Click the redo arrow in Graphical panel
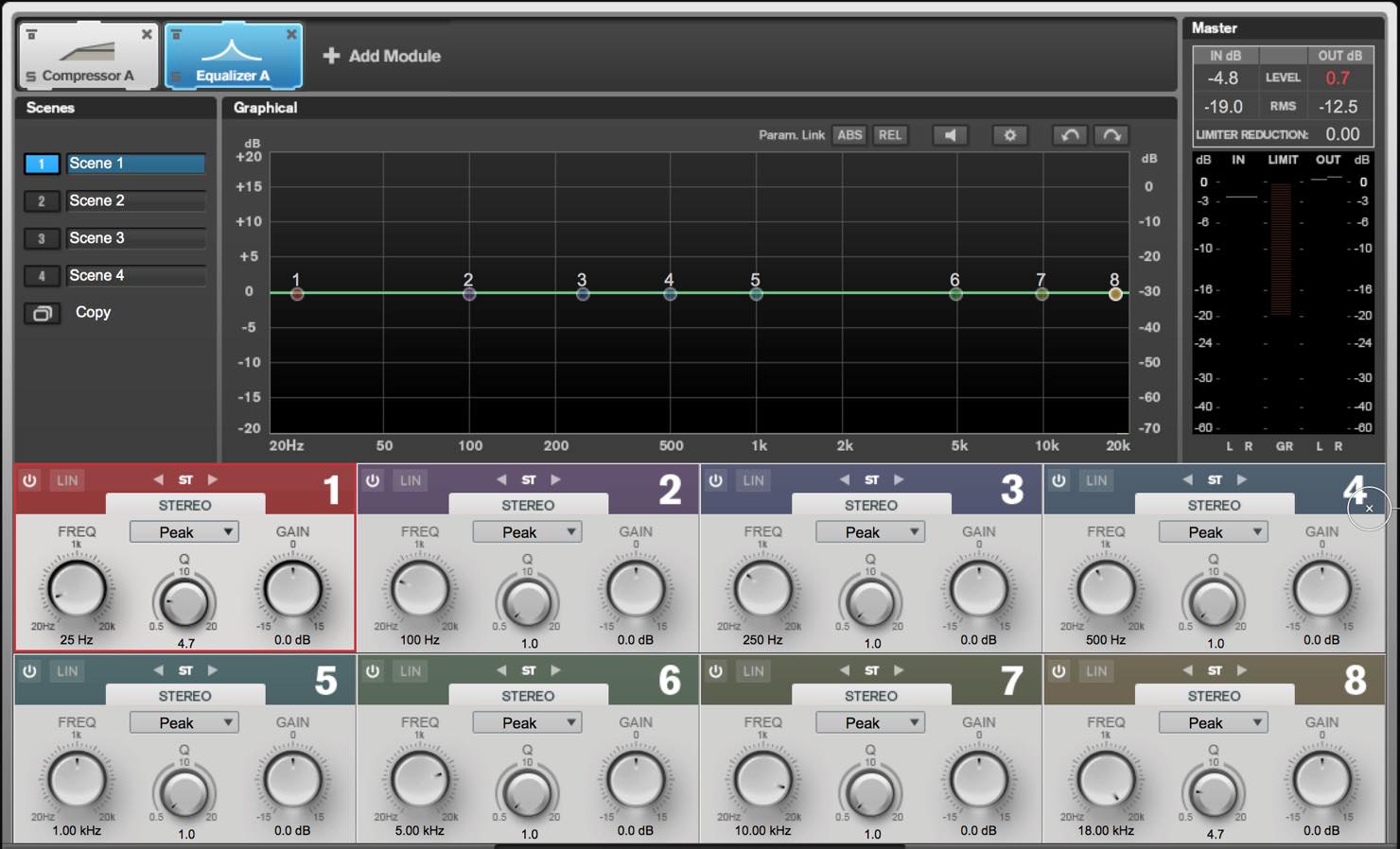The image size is (1400, 849). (1111, 135)
